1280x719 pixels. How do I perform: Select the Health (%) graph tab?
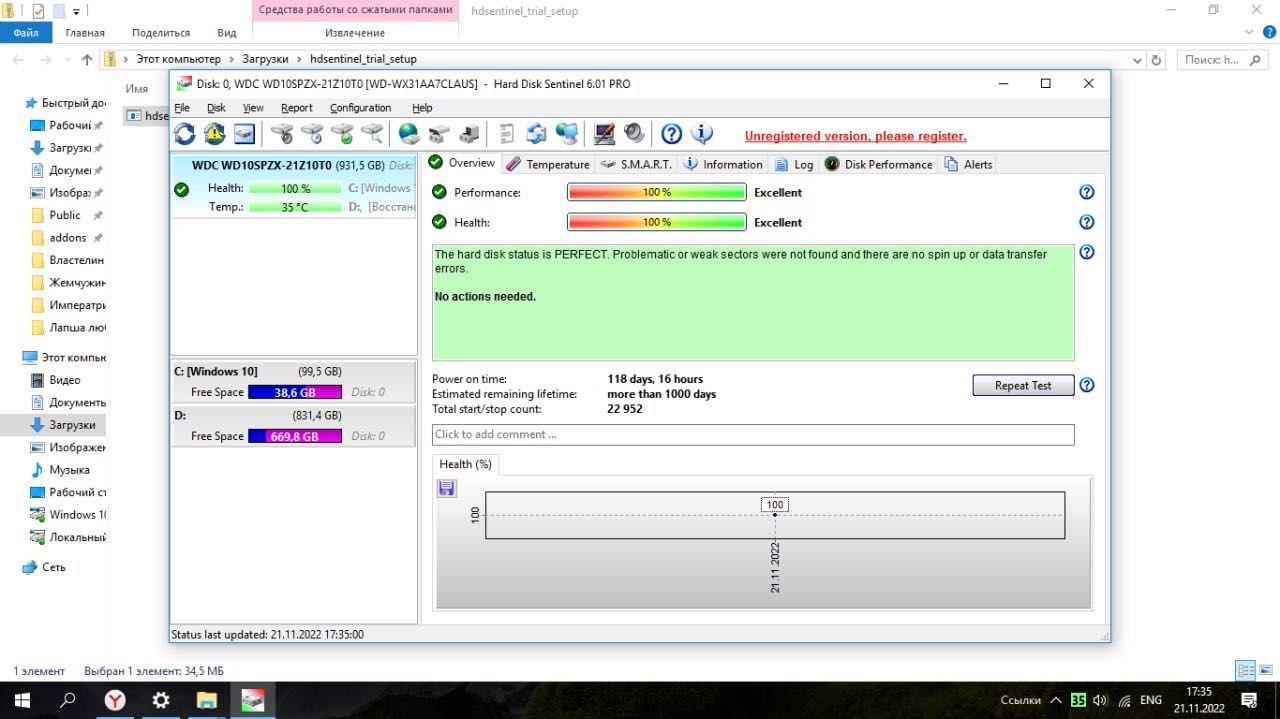(465, 464)
